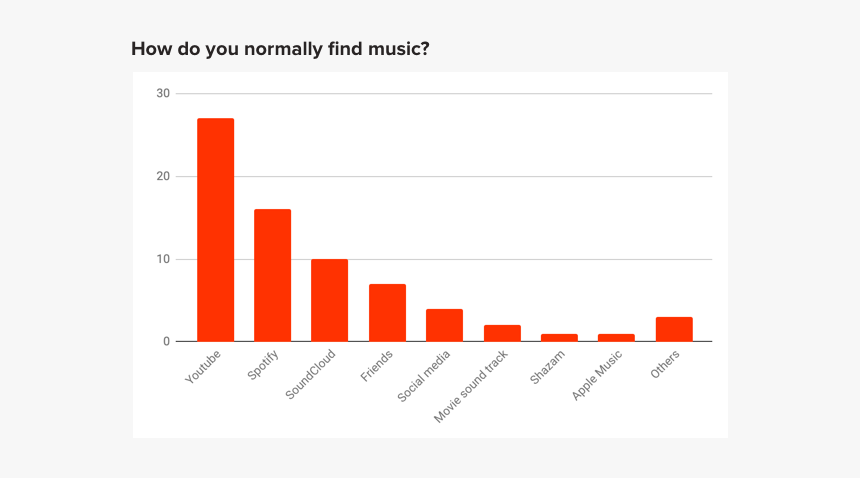Click the chart title about finding music

[x=281, y=47]
